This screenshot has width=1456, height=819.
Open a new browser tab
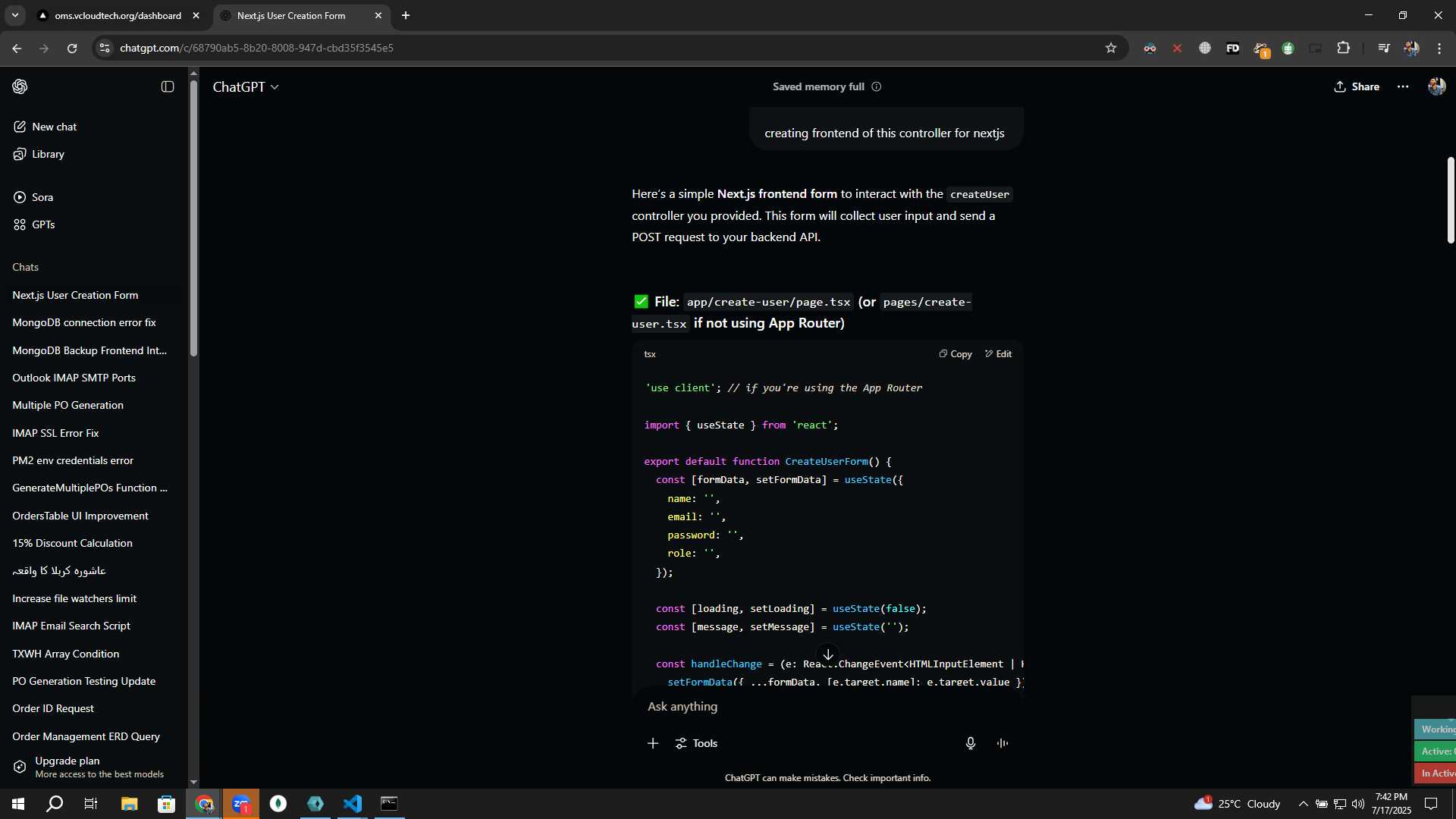pyautogui.click(x=406, y=15)
